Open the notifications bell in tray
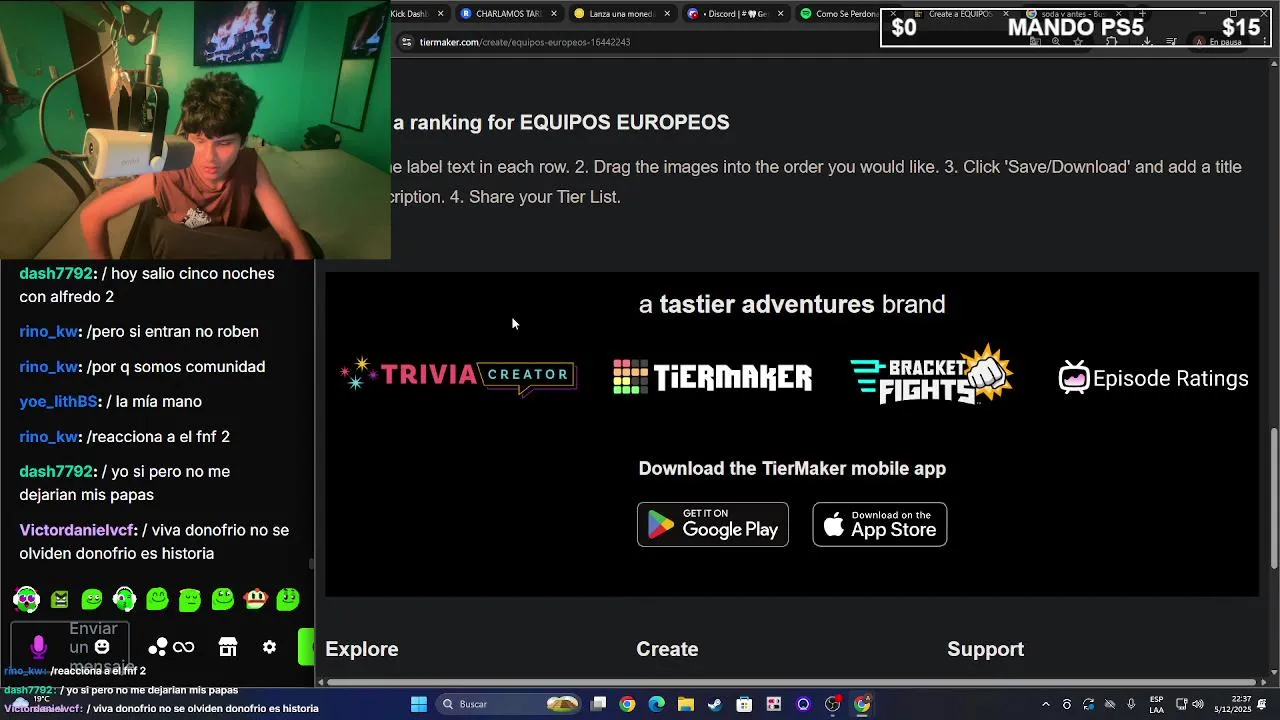The width and height of the screenshot is (1280, 720). (1262, 704)
